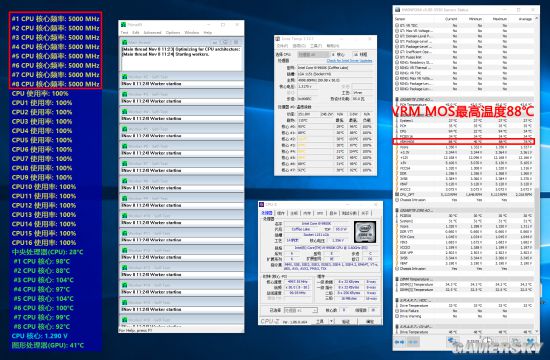
Task: Select the VRM MOS sensor row
Action: [463, 142]
